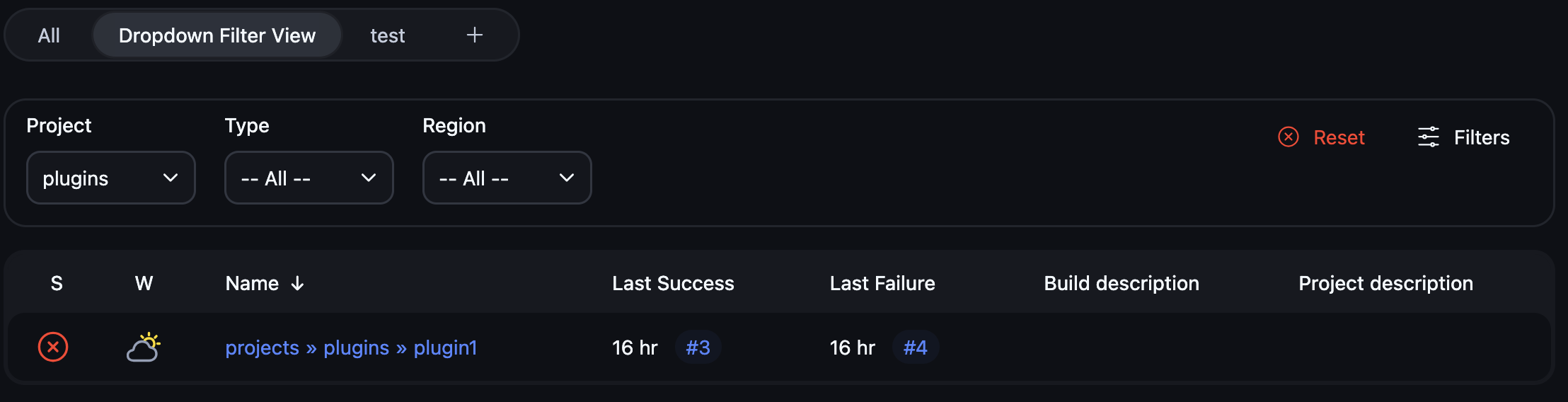Sort by Last Failure column header
Viewport: 1568px width, 402px height.
point(882,284)
